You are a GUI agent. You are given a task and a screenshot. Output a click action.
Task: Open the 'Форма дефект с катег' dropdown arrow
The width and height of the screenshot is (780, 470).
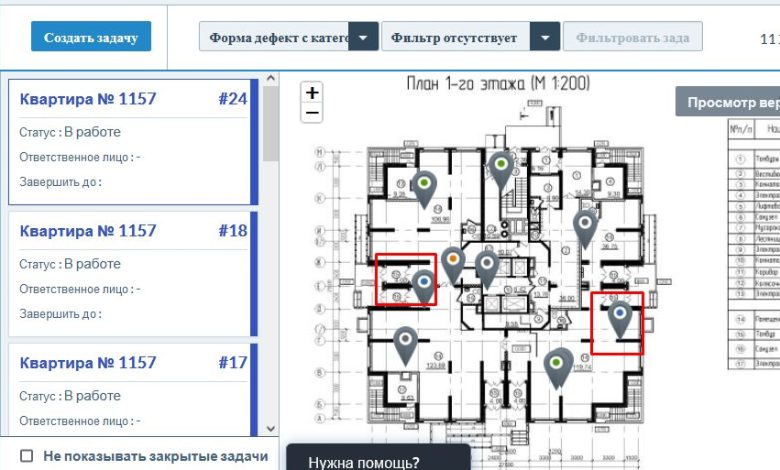click(364, 38)
